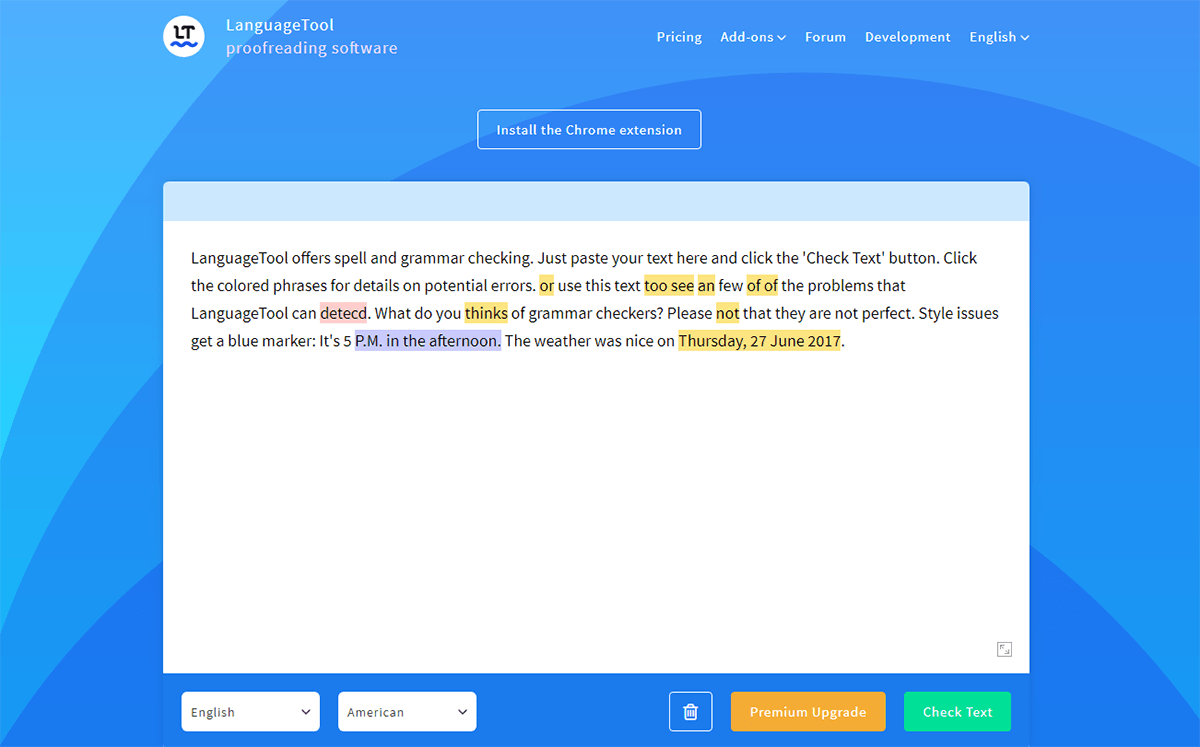Click the highlighted word 'or'
This screenshot has width=1200, height=747.
pyautogui.click(x=546, y=286)
